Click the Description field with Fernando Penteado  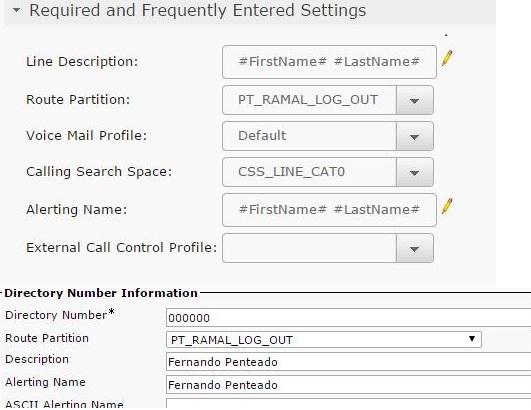click(348, 362)
